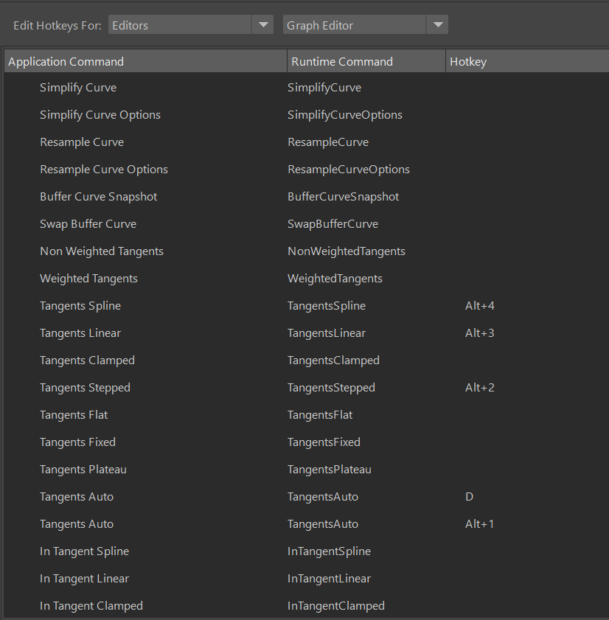
Task: Select Buffer Curve Snapshot row
Action: pos(98,197)
